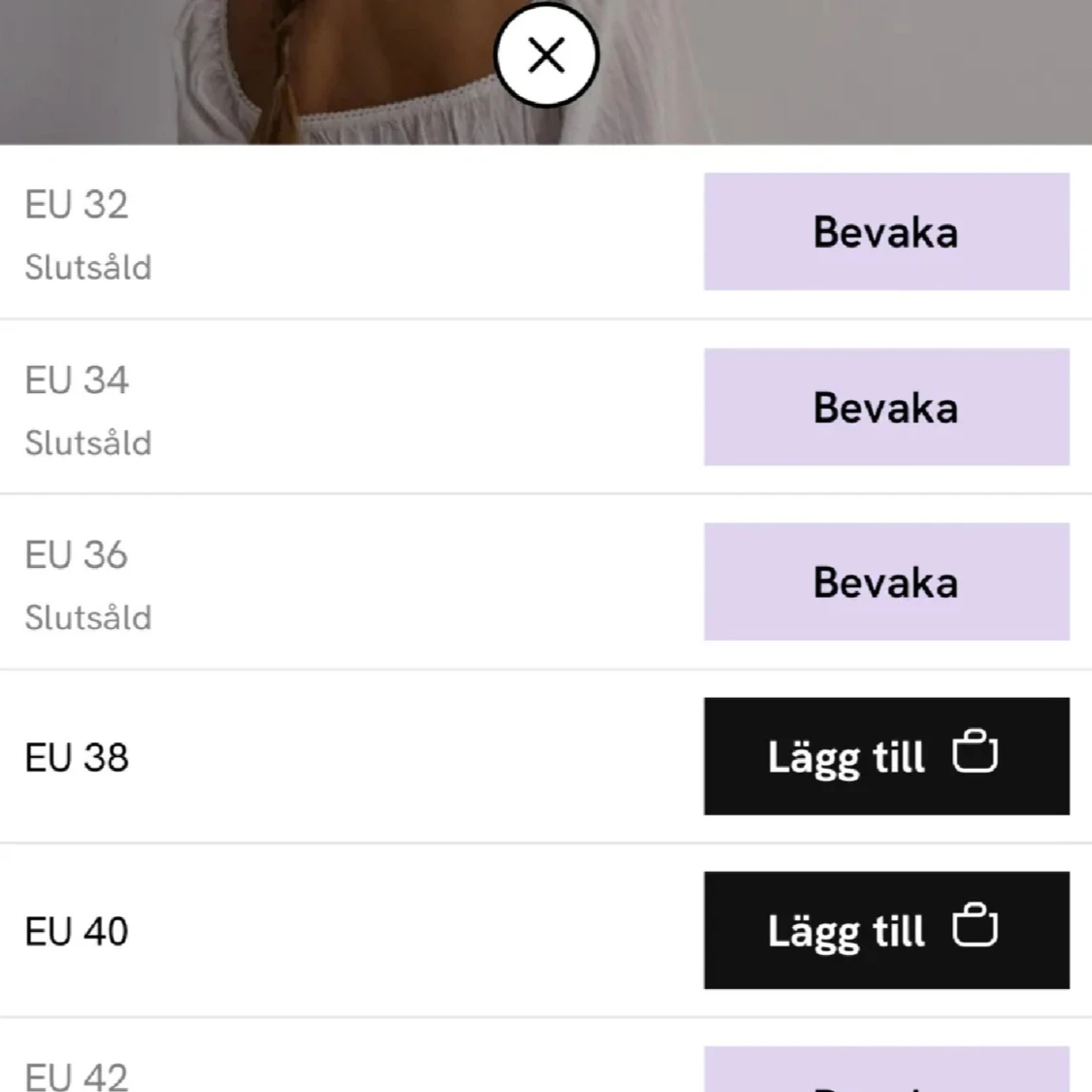Add size EU 38 with Lägg till
Image resolution: width=1092 pixels, height=1092 pixels.
click(x=846, y=756)
